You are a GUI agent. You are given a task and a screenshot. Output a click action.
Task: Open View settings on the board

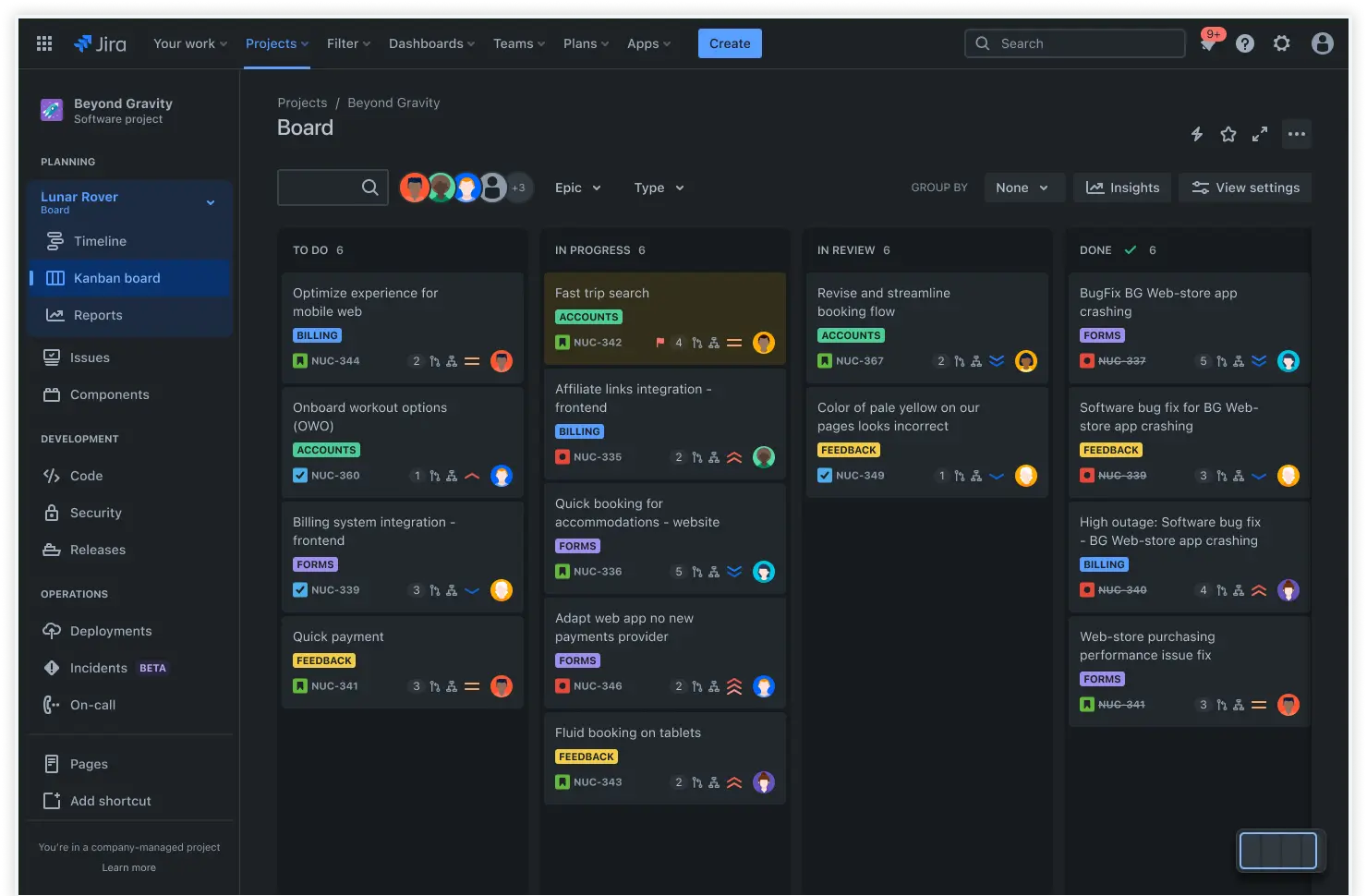(1245, 188)
